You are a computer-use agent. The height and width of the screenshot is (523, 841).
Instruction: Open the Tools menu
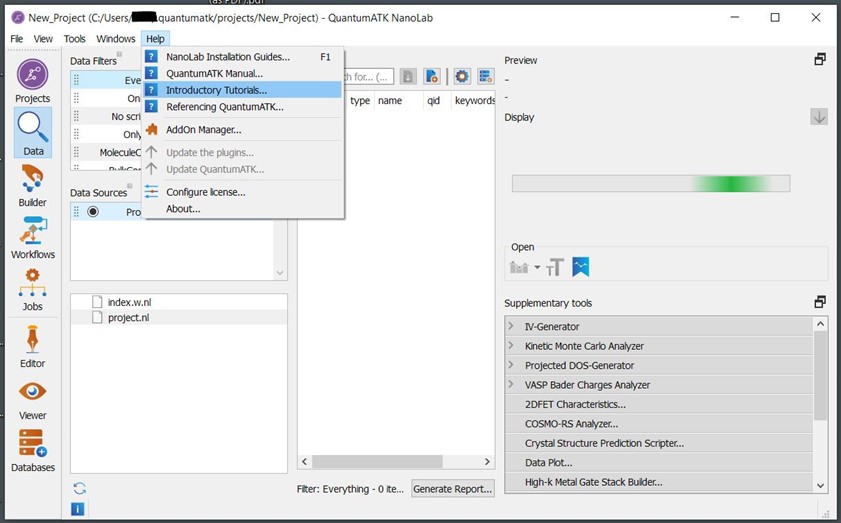click(75, 39)
